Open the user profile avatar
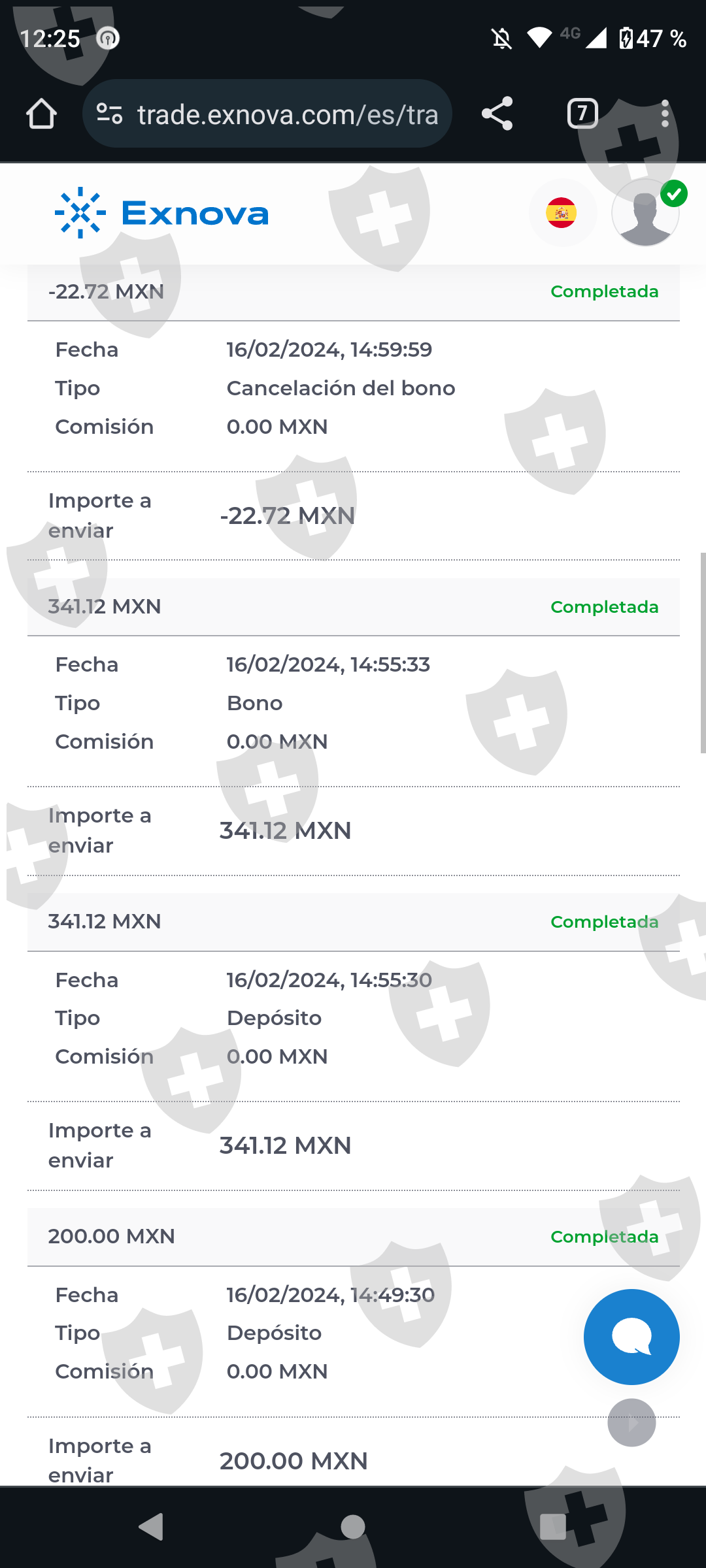The height and width of the screenshot is (1568, 706). click(645, 213)
